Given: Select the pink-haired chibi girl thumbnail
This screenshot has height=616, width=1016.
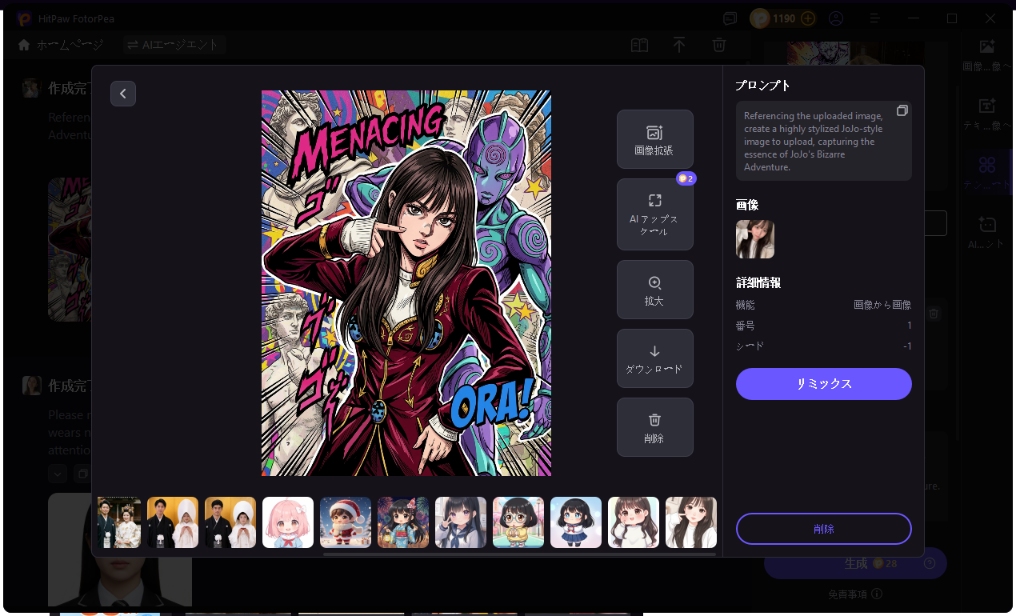Looking at the screenshot, I should pyautogui.click(x=288, y=522).
